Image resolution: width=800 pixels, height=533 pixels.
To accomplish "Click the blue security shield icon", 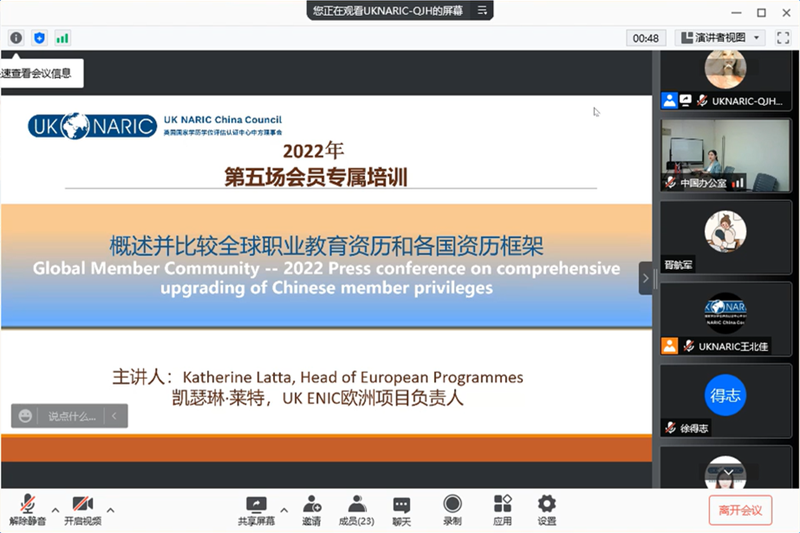I will 39,37.
